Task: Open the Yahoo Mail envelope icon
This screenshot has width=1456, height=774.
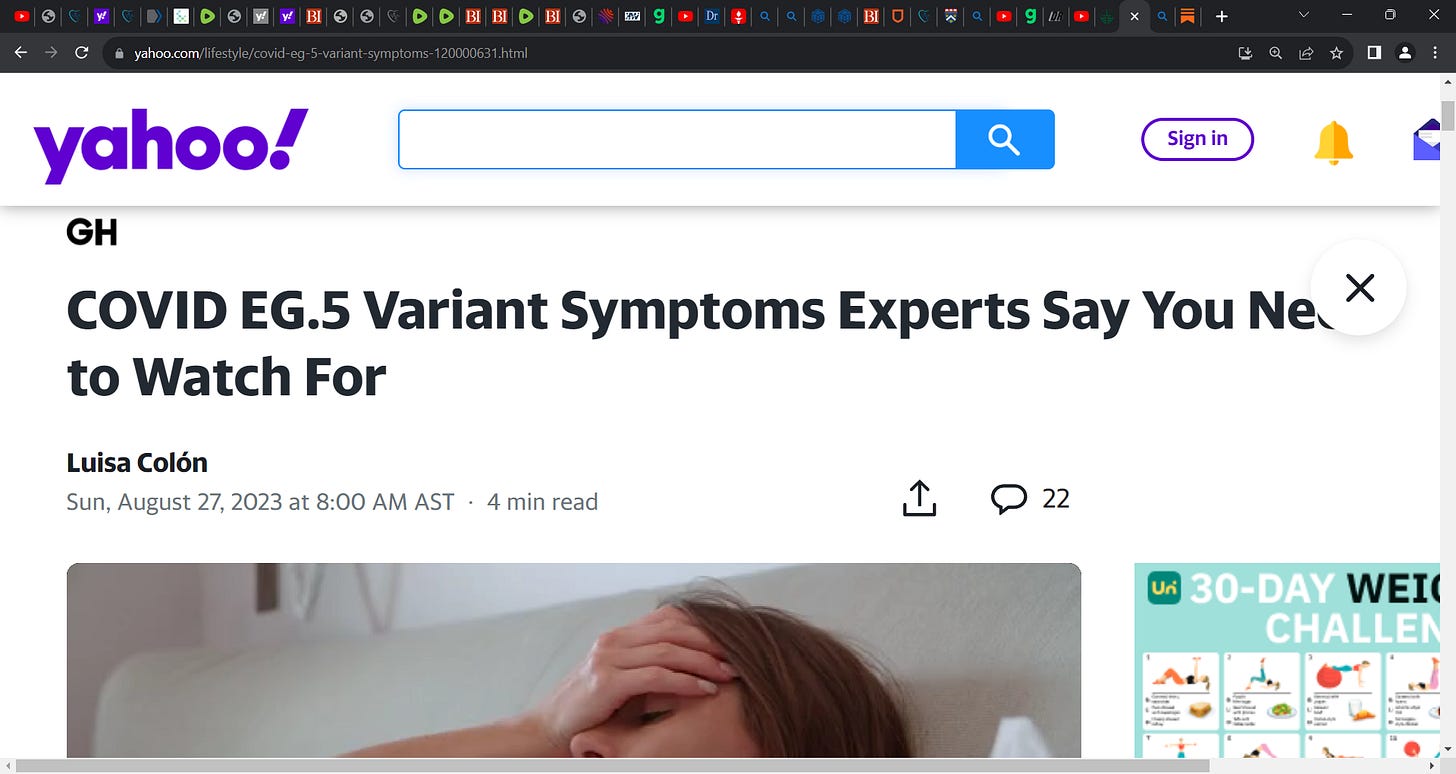Action: click(x=1427, y=140)
